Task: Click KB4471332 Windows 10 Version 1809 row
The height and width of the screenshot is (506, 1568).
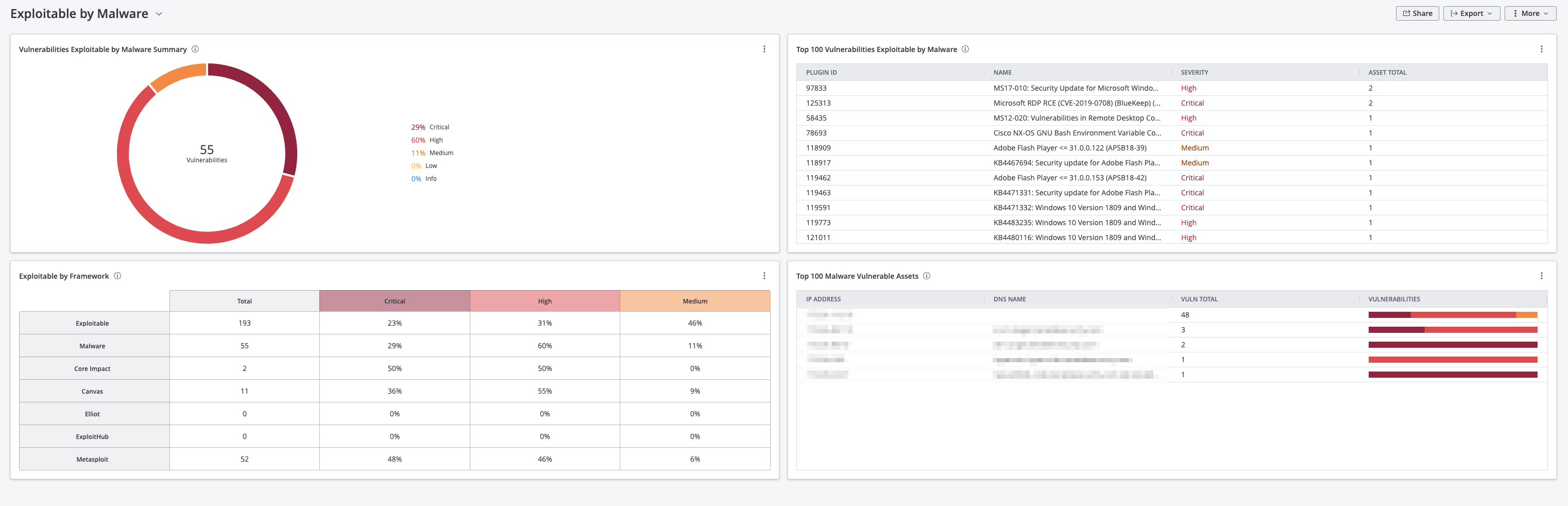Action: click(x=1172, y=208)
